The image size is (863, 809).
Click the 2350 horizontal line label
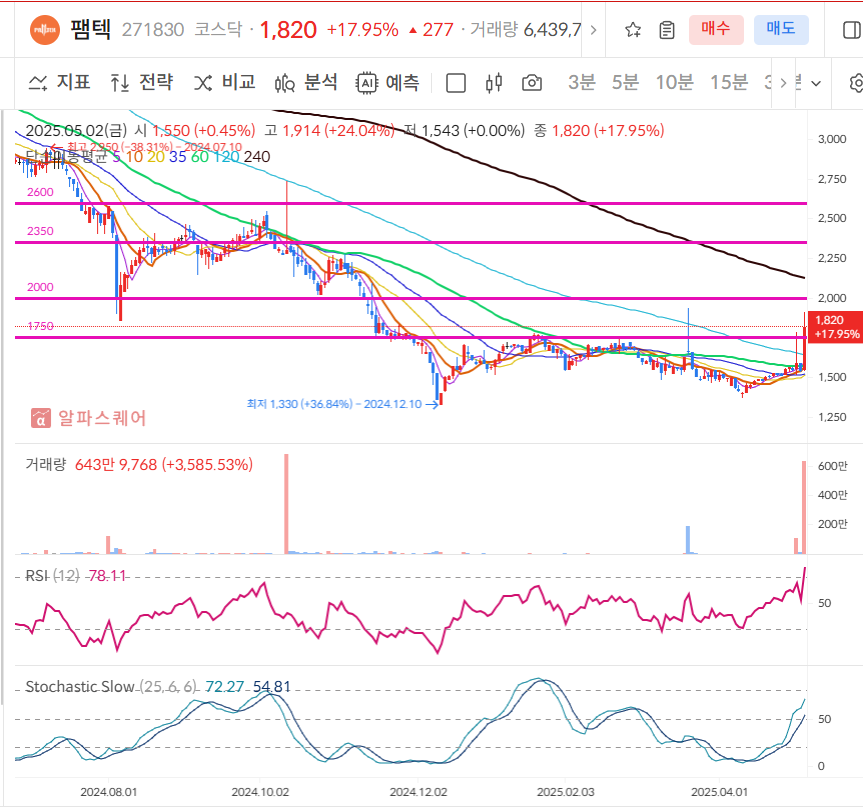point(40,231)
